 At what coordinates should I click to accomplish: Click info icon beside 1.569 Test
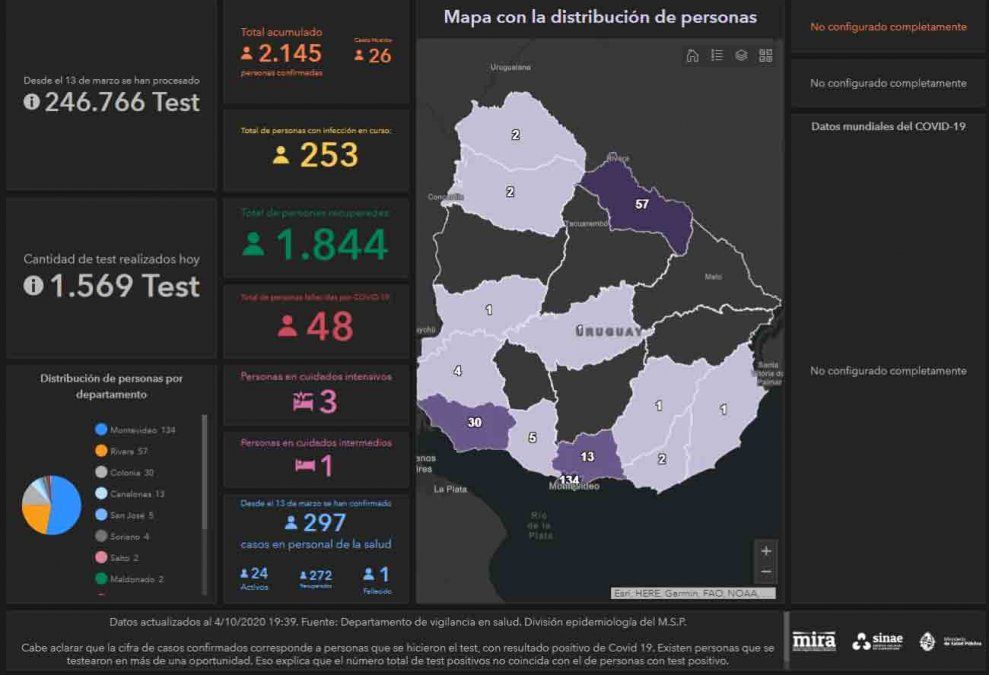coord(32,286)
